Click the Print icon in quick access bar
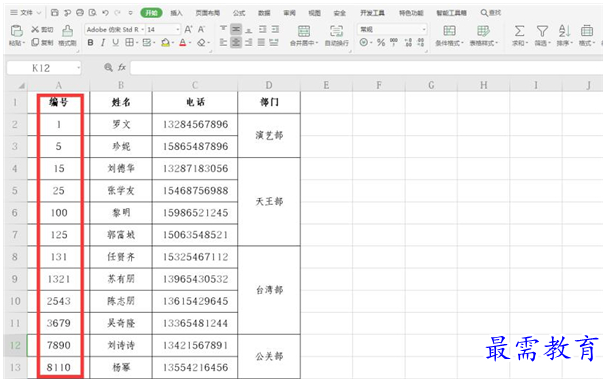607x380 pixels. click(x=80, y=13)
